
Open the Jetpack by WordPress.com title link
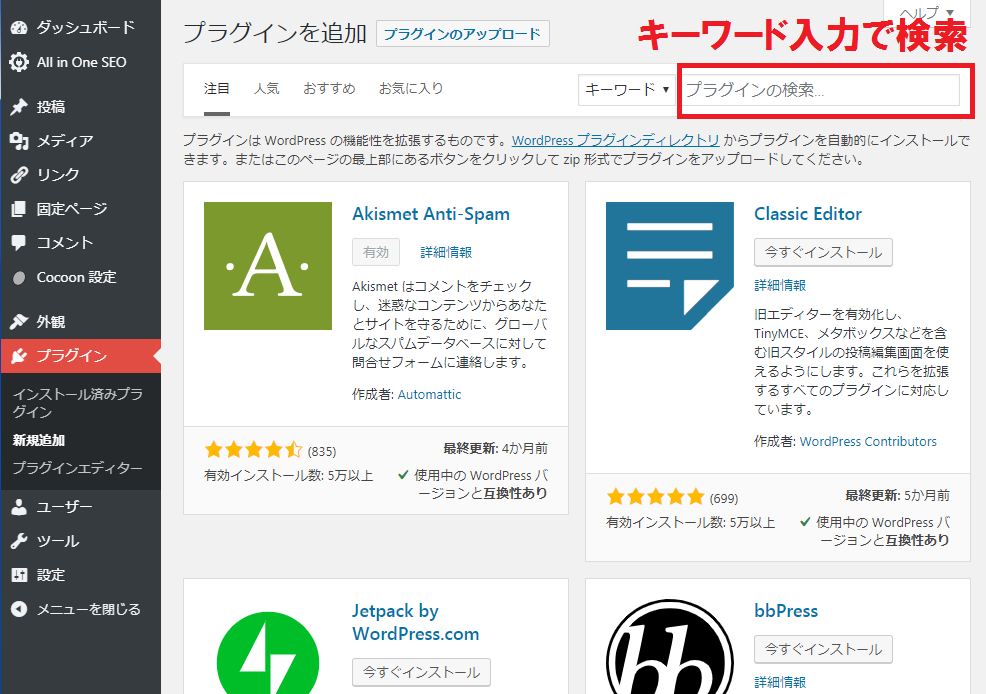point(415,622)
